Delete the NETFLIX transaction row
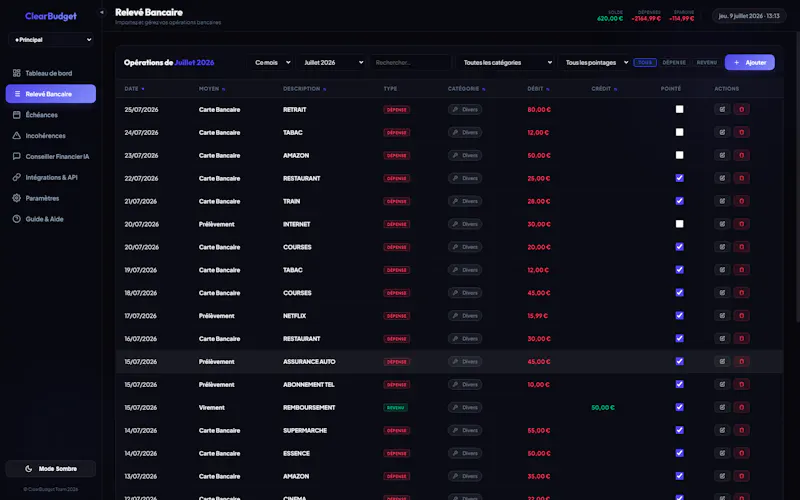This screenshot has width=800, height=500. point(741,316)
